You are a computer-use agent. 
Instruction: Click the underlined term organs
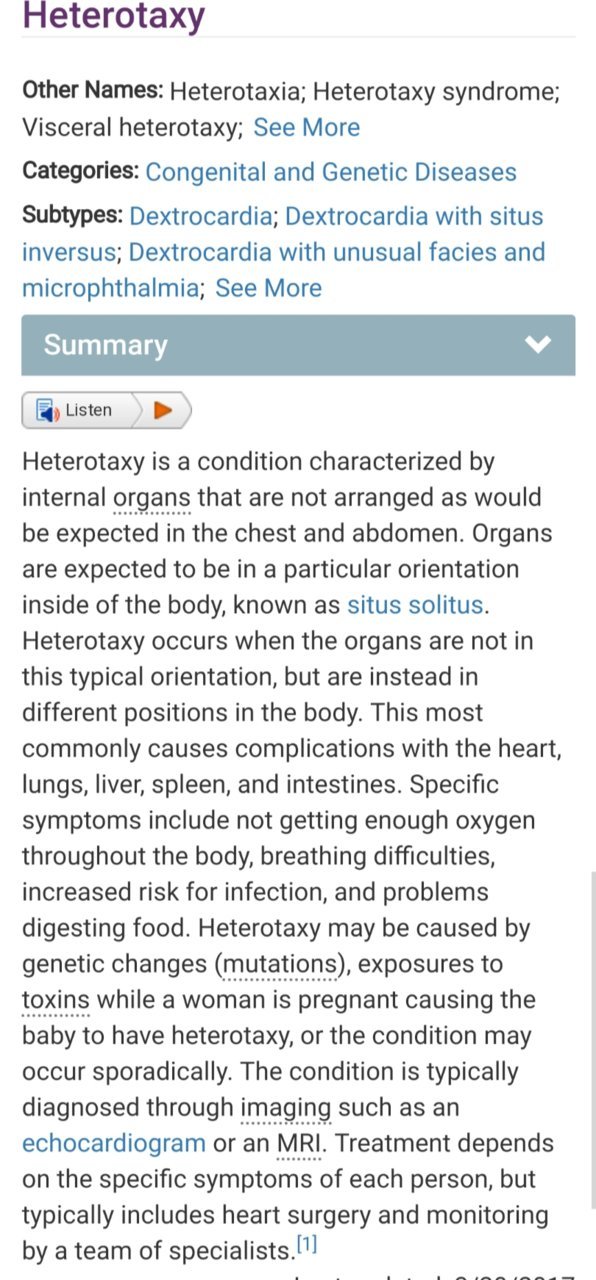click(153, 498)
